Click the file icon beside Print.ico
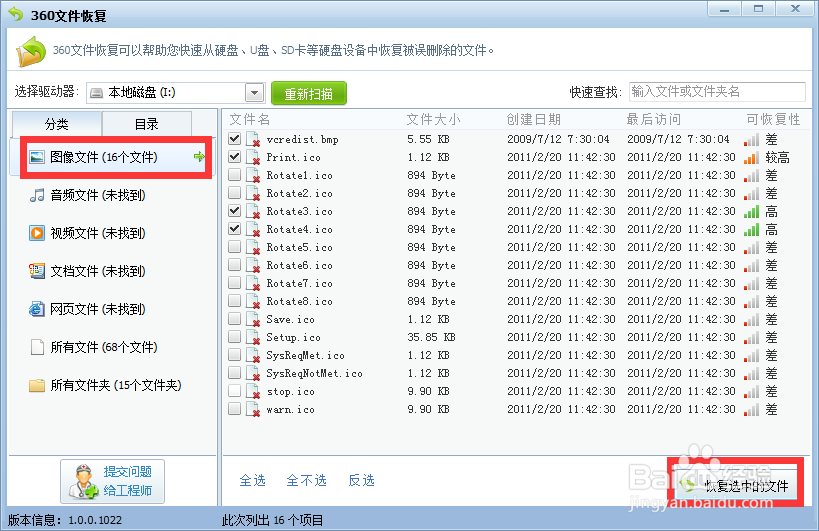The height and width of the screenshot is (531, 819). tap(253, 157)
